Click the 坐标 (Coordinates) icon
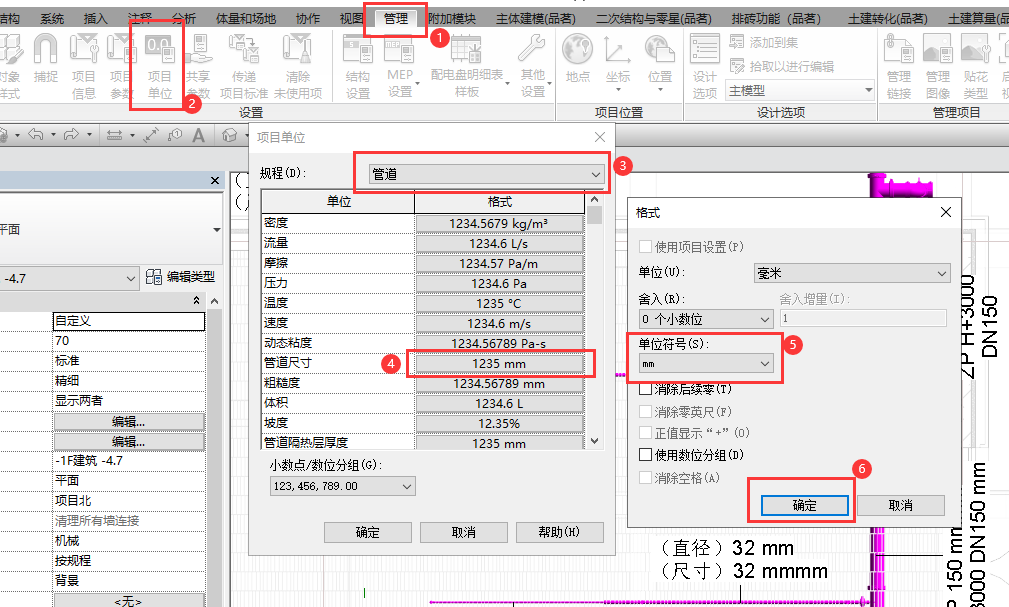The height and width of the screenshot is (607, 1009). 617,49
